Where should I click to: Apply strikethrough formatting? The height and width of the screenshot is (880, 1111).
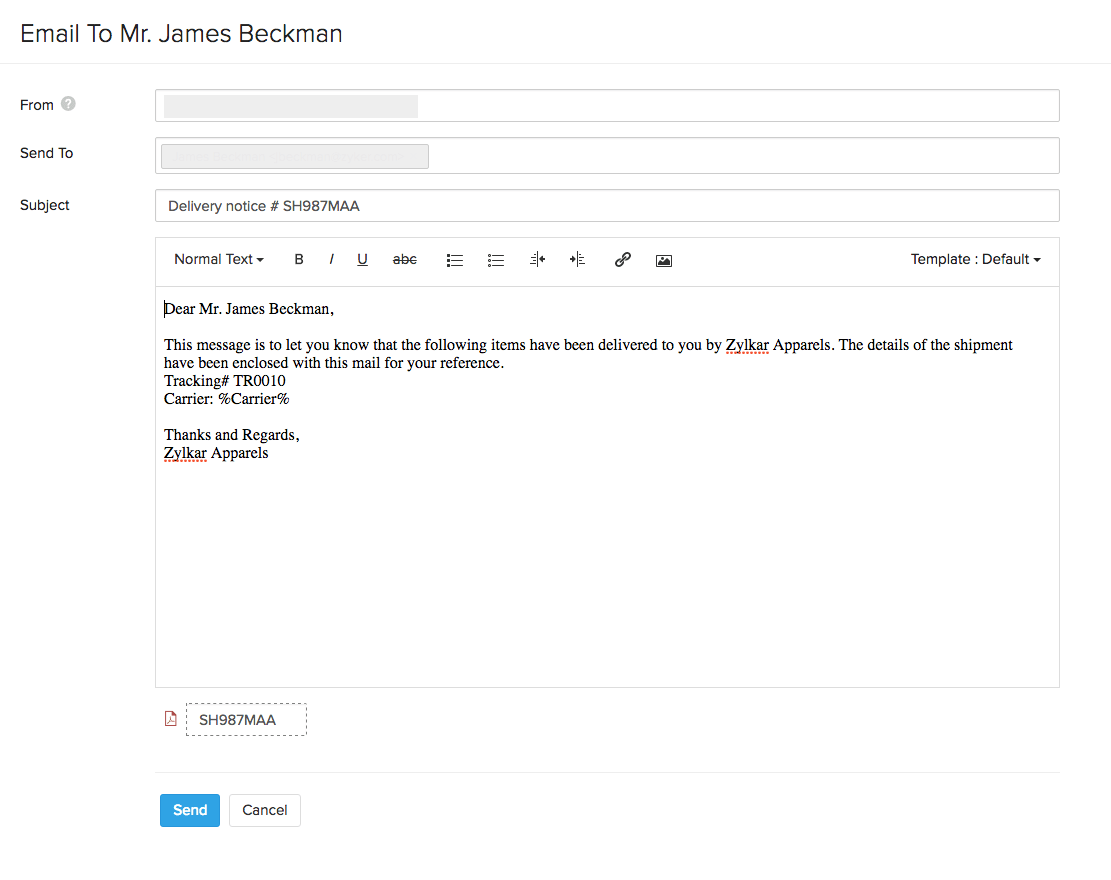[404, 260]
